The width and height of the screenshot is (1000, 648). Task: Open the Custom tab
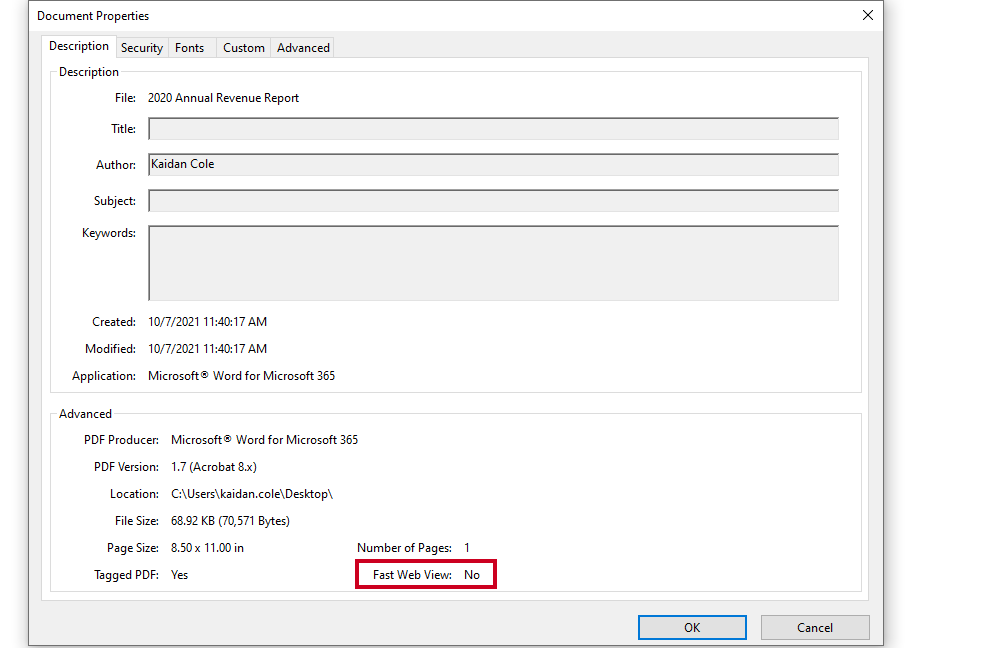244,48
